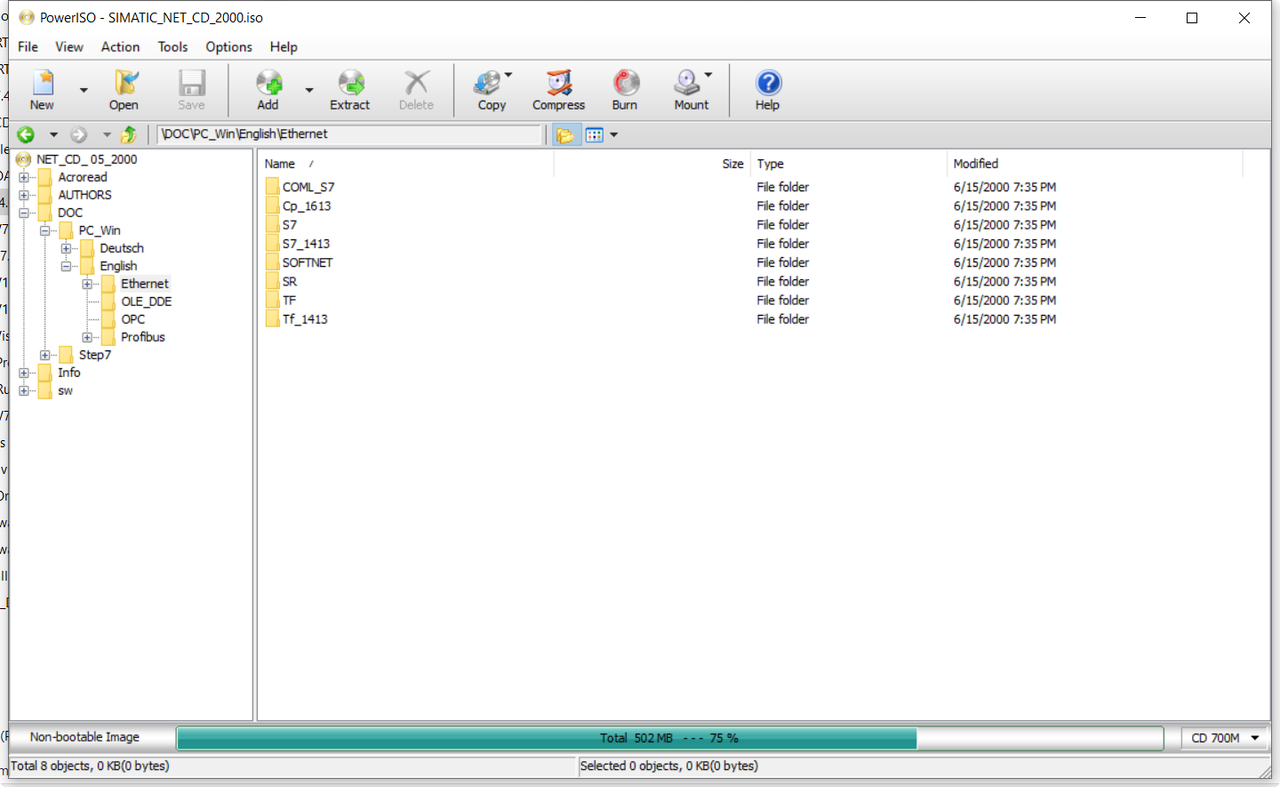The height and width of the screenshot is (787, 1280).
Task: Expand the Acroread tree node
Action: click(x=24, y=177)
